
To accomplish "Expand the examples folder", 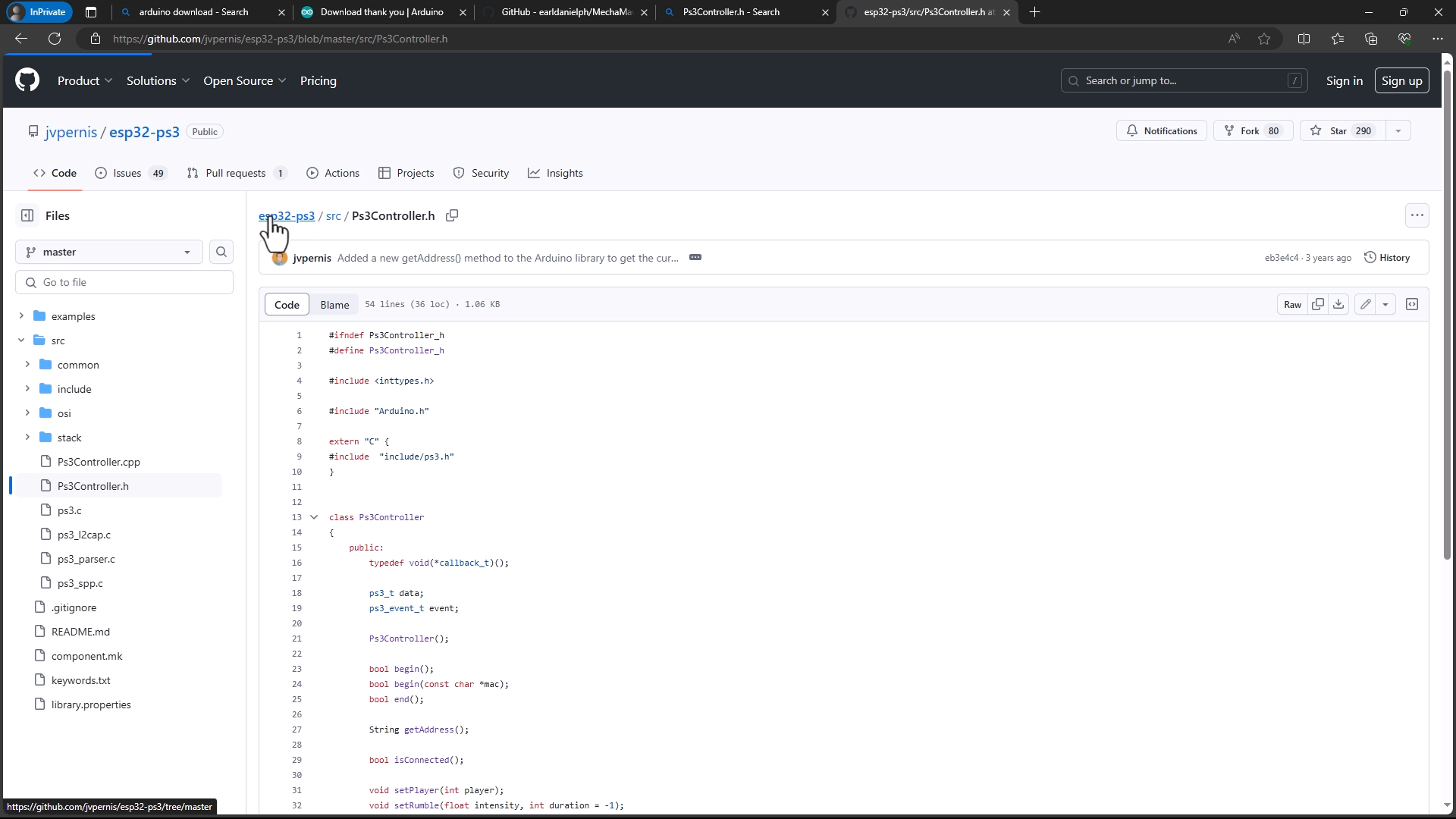I will (x=21, y=316).
